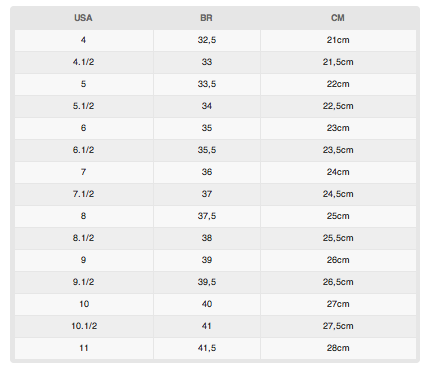Click the 22,5cm cell
This screenshot has height=368, width=428.
338,106
